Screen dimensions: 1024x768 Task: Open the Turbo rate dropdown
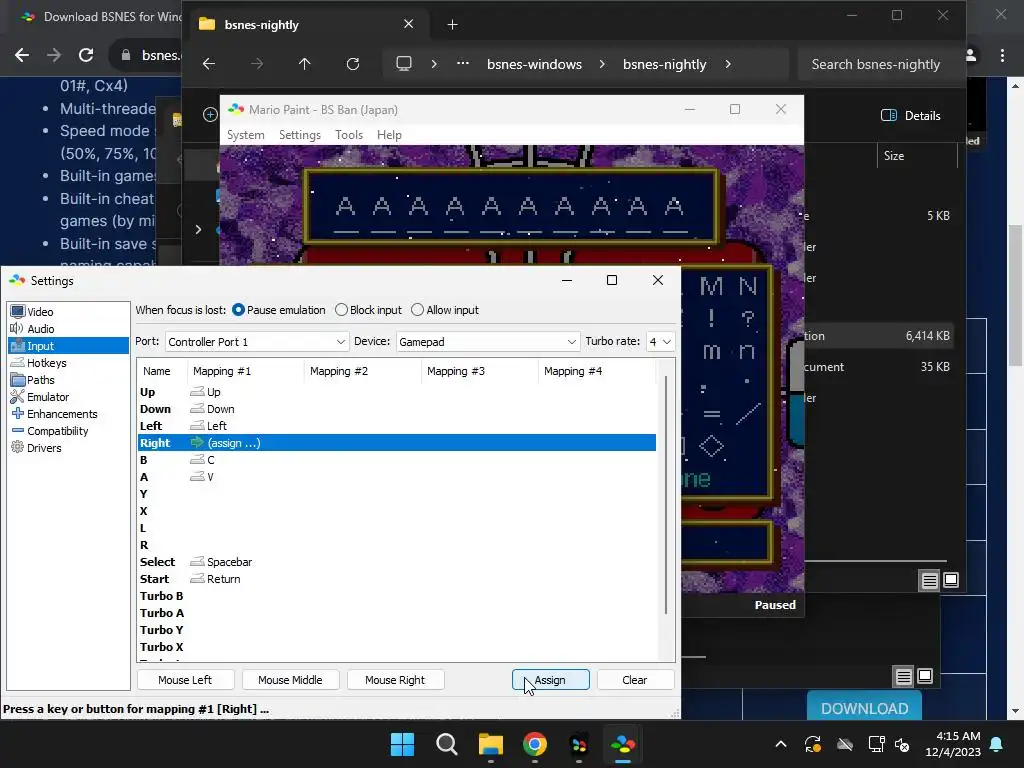[660, 342]
